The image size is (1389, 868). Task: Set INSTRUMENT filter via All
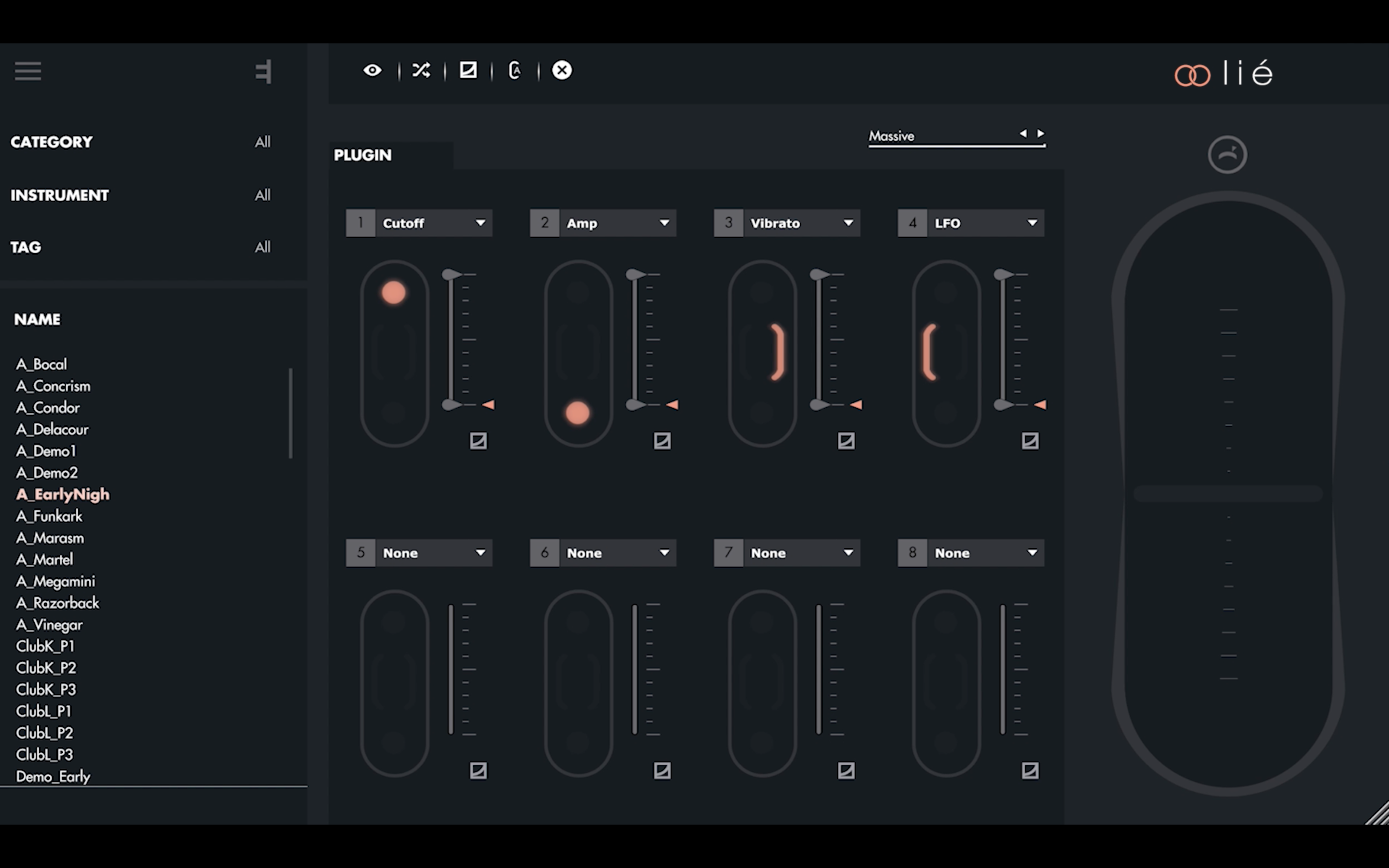click(262, 195)
